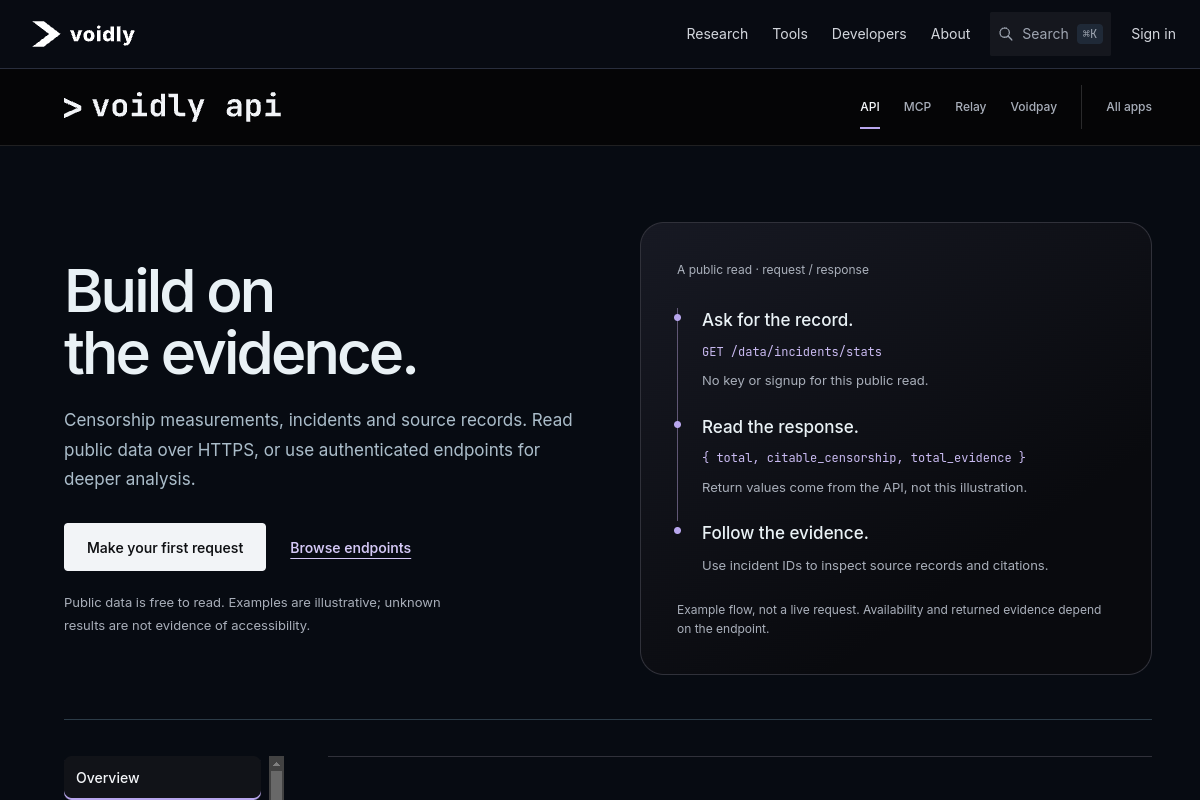The width and height of the screenshot is (1200, 800).
Task: Switch to the Voidpay tab
Action: coord(1033,107)
